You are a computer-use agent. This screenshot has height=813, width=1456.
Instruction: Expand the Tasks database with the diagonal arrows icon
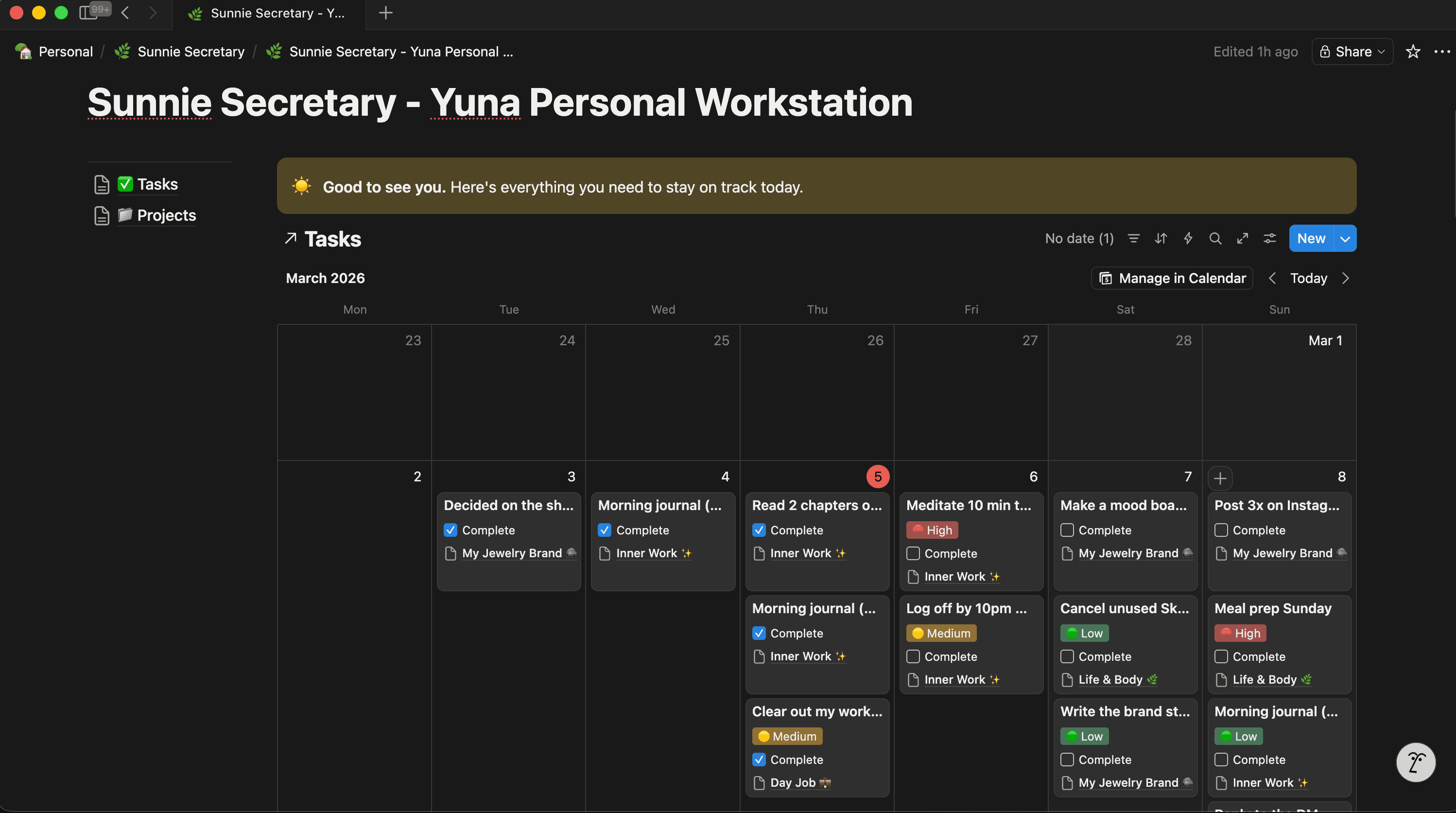[1242, 238]
